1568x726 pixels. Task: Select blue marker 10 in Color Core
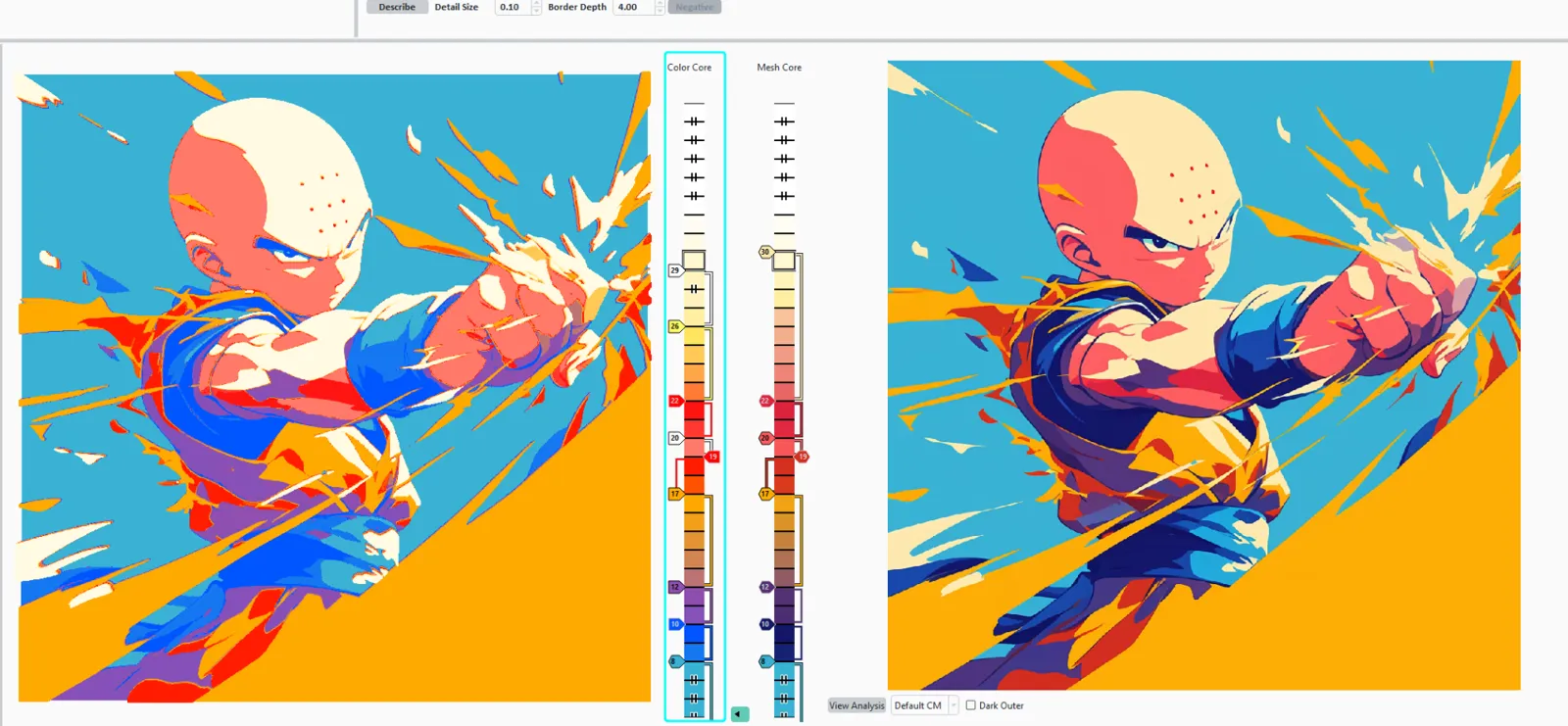tap(674, 624)
